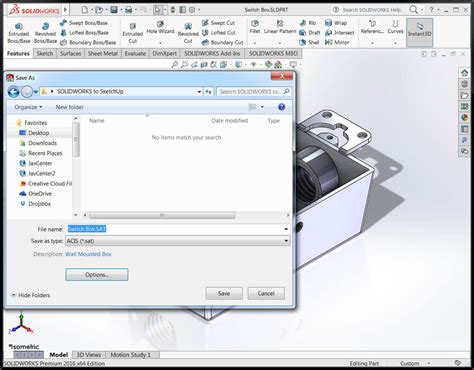Click the horizontal scrollbar in file list
This screenshot has height=370, width=474.
pyautogui.click(x=162, y=215)
